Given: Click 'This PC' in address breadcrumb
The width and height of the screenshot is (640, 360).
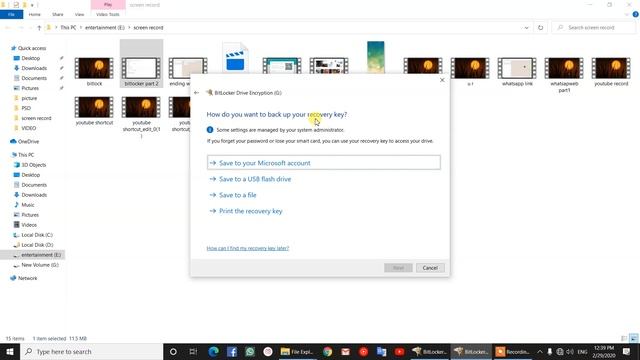Looking at the screenshot, I should (68, 27).
